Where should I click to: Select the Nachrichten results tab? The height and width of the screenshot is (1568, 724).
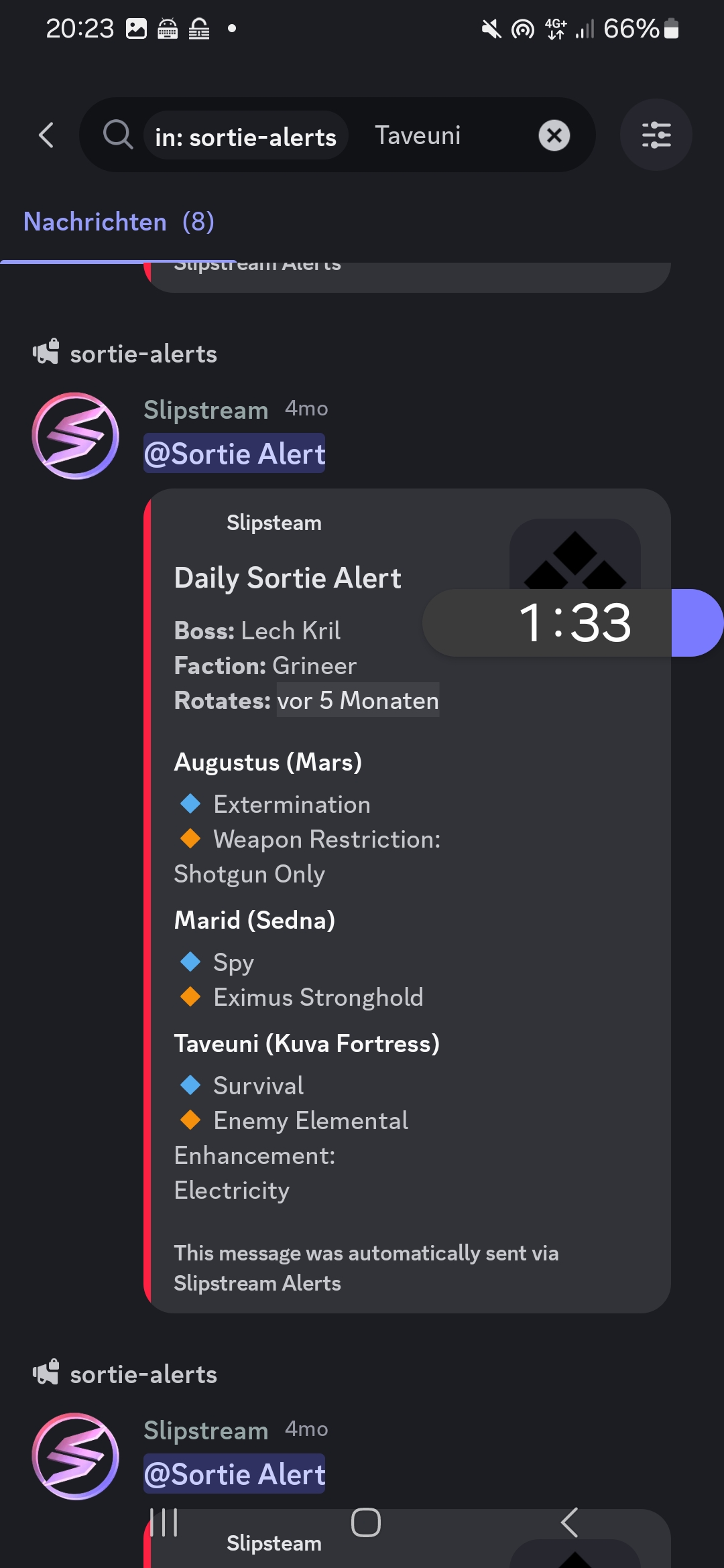(119, 222)
